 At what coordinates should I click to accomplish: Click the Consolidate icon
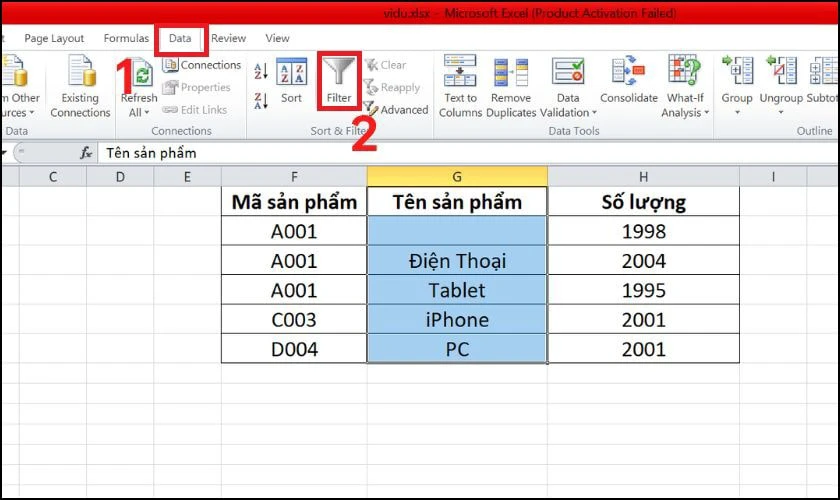point(628,71)
